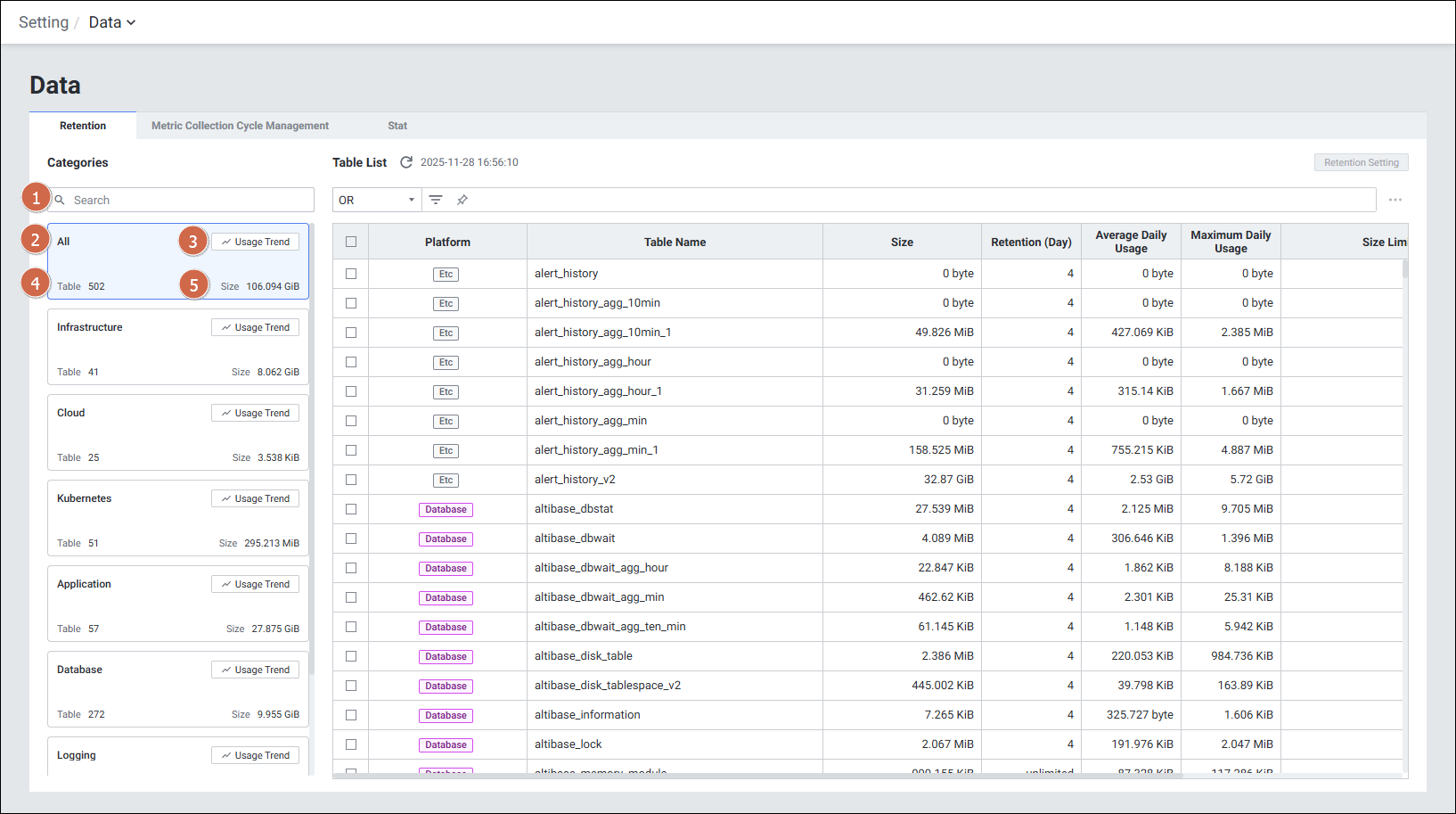Open the filter icon in the filter bar
The image size is (1456, 814).
pyautogui.click(x=436, y=200)
